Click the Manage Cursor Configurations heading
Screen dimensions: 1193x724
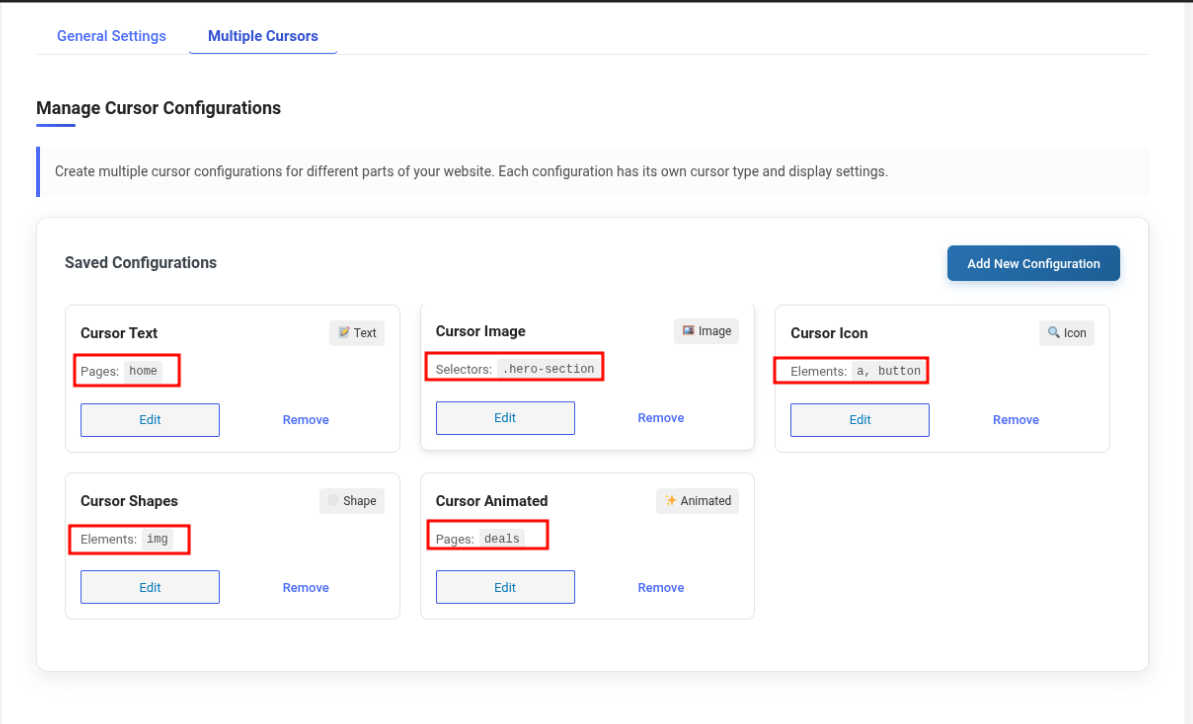pyautogui.click(x=158, y=108)
